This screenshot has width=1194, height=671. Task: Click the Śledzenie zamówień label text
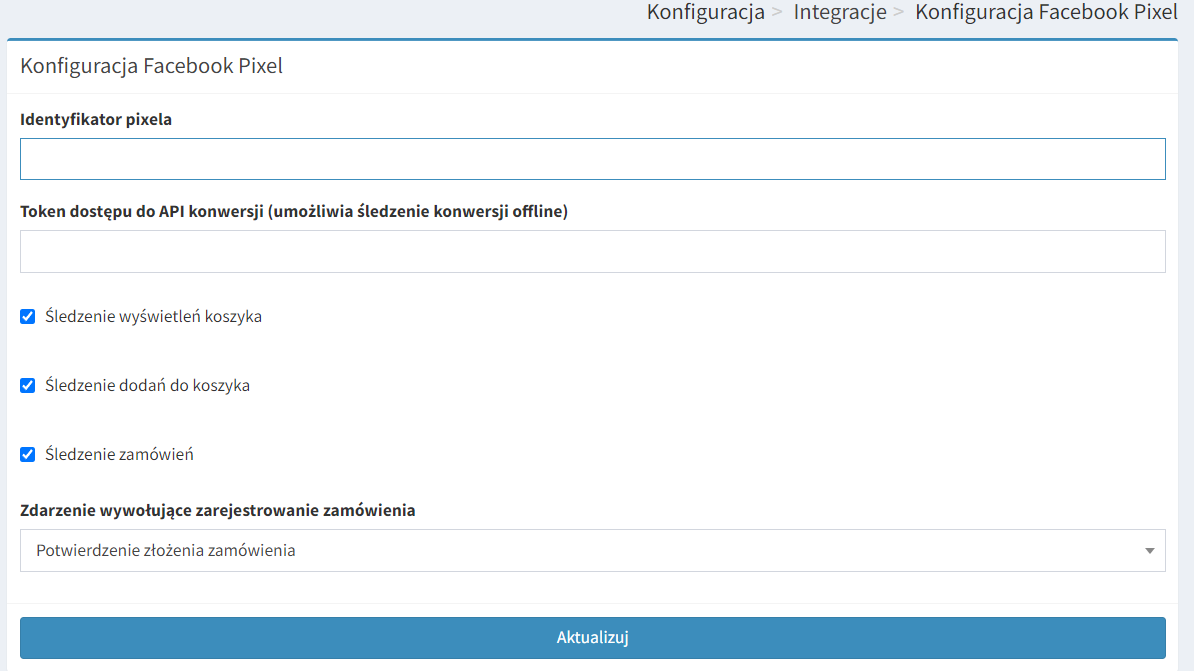click(x=119, y=455)
